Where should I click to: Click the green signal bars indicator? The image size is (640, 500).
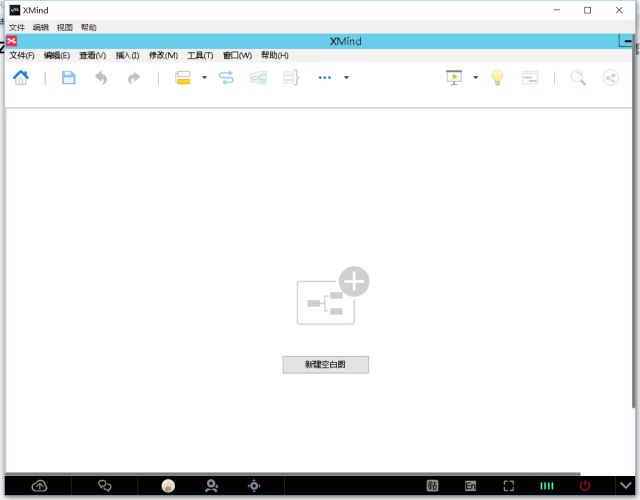[547, 486]
